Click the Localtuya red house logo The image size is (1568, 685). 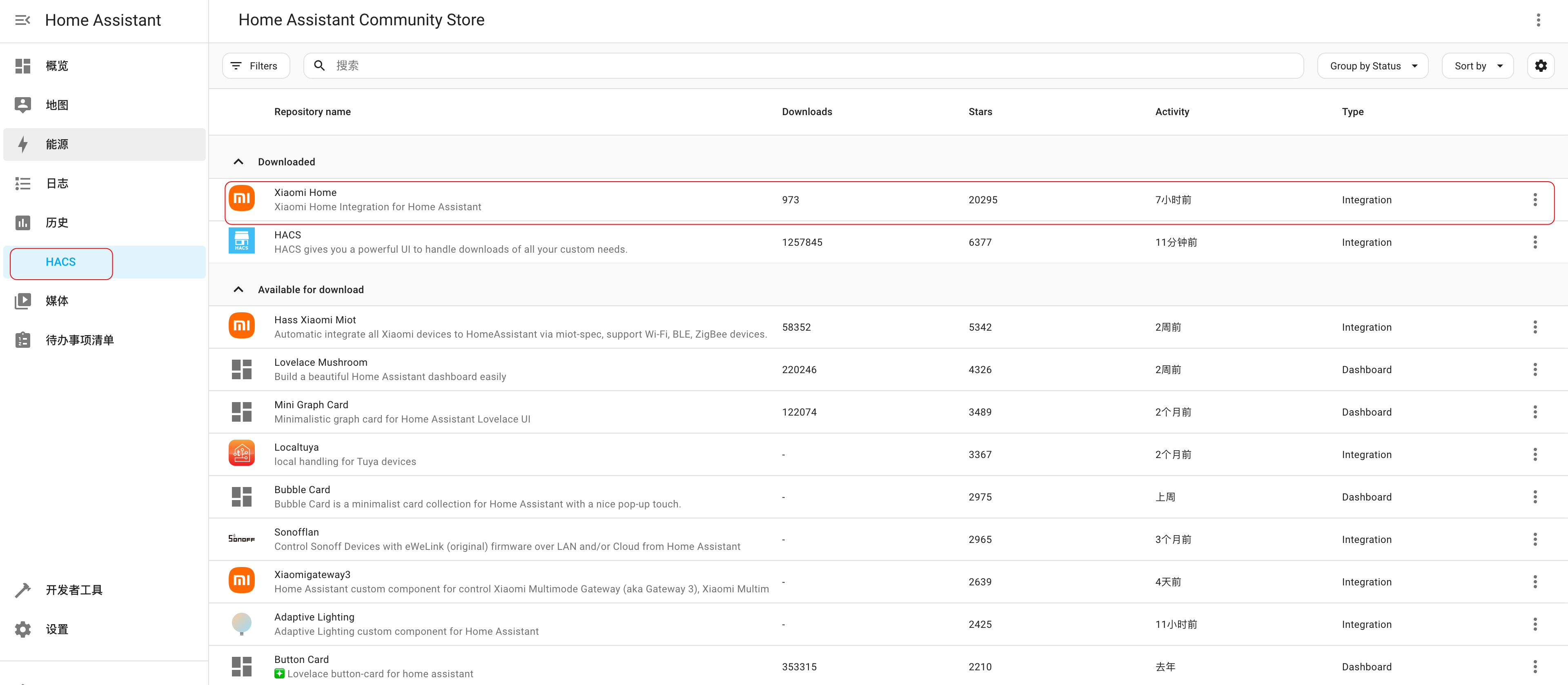(242, 453)
